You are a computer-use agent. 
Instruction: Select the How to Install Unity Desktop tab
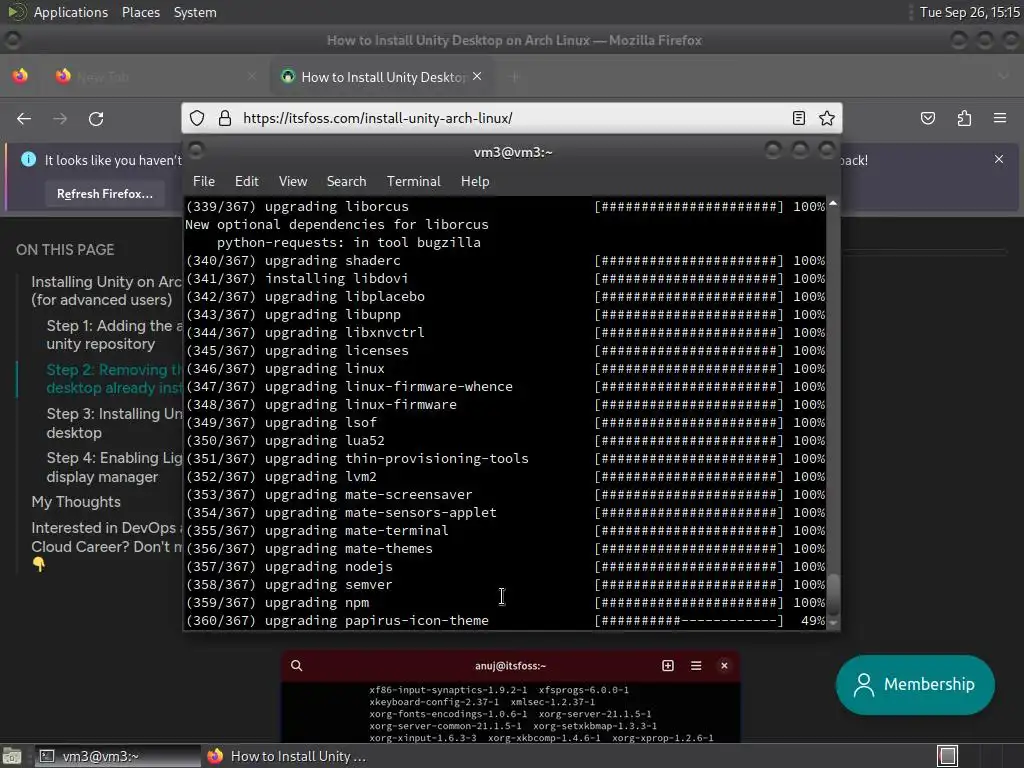pyautogui.click(x=382, y=77)
